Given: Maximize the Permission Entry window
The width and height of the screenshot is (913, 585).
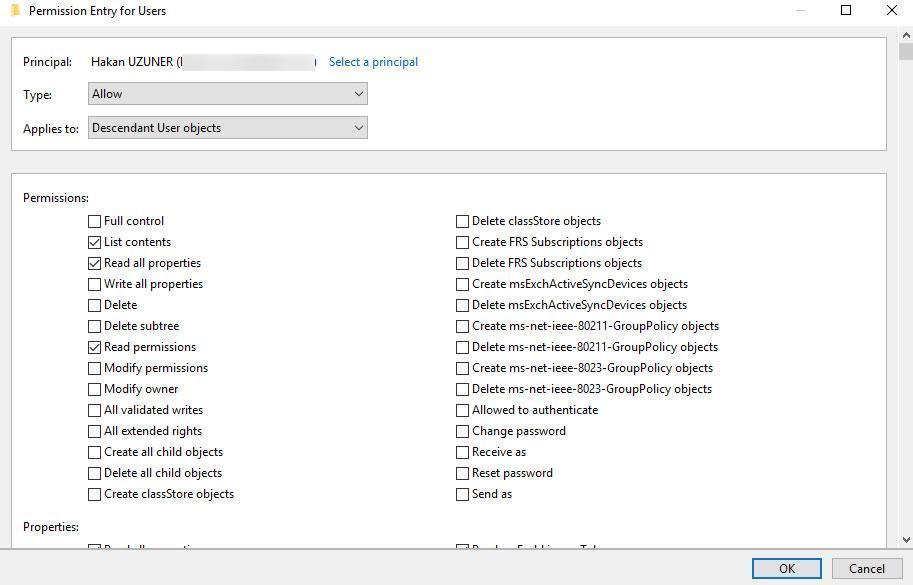Looking at the screenshot, I should click(x=846, y=11).
